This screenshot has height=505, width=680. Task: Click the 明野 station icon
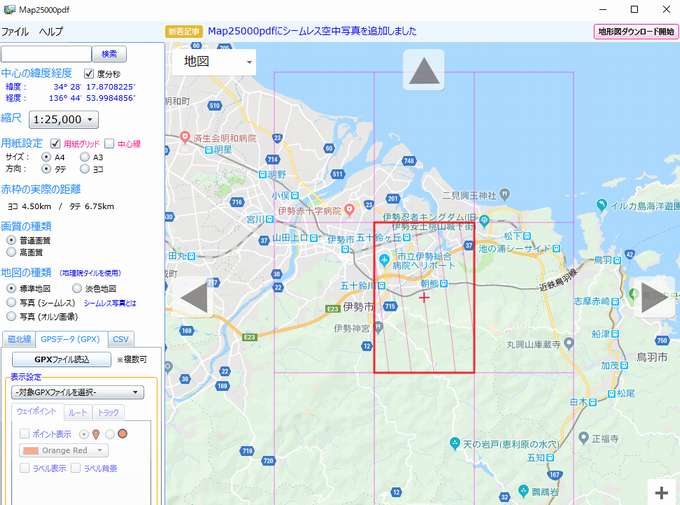(x=262, y=174)
